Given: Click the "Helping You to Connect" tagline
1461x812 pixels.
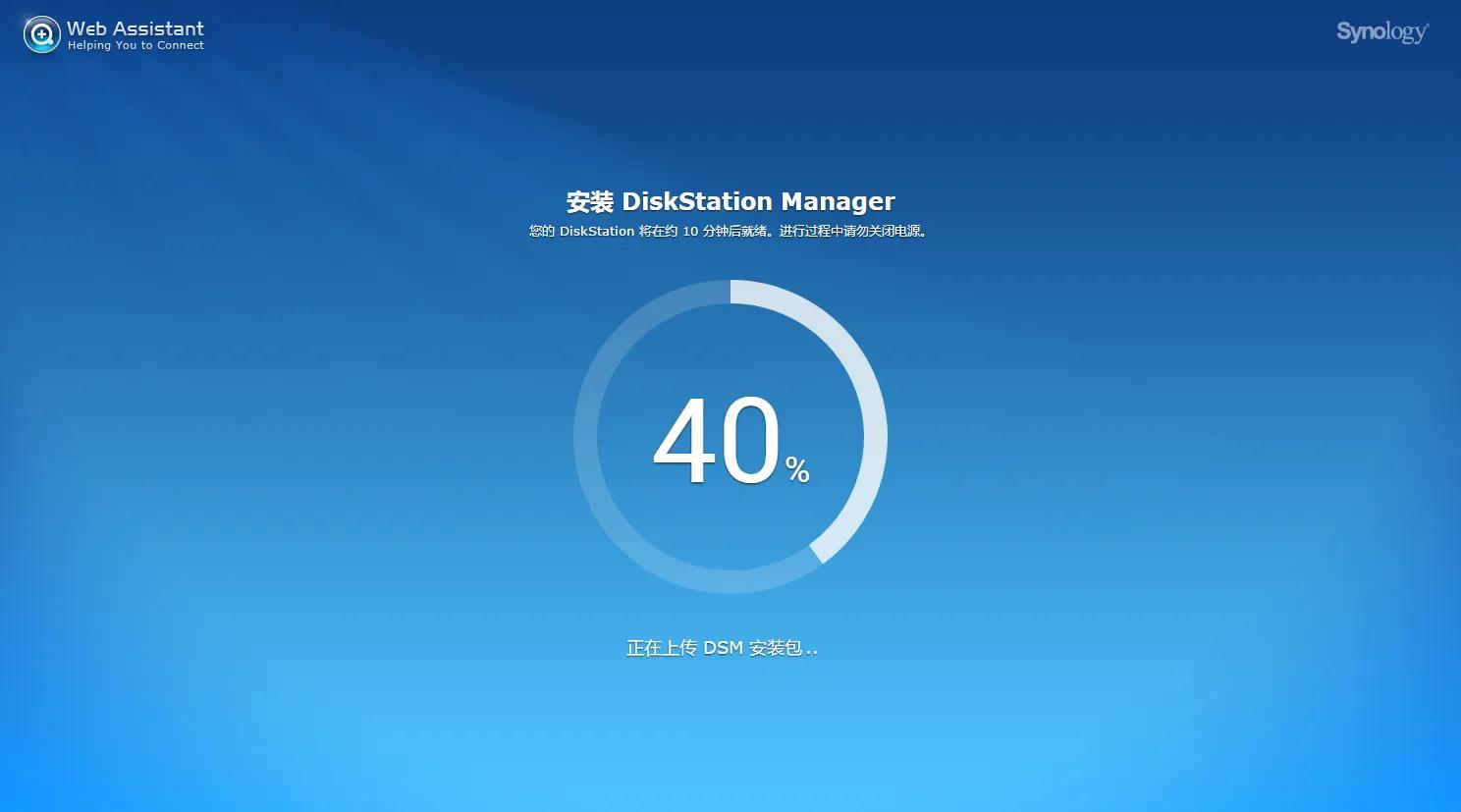Looking at the screenshot, I should point(135,46).
